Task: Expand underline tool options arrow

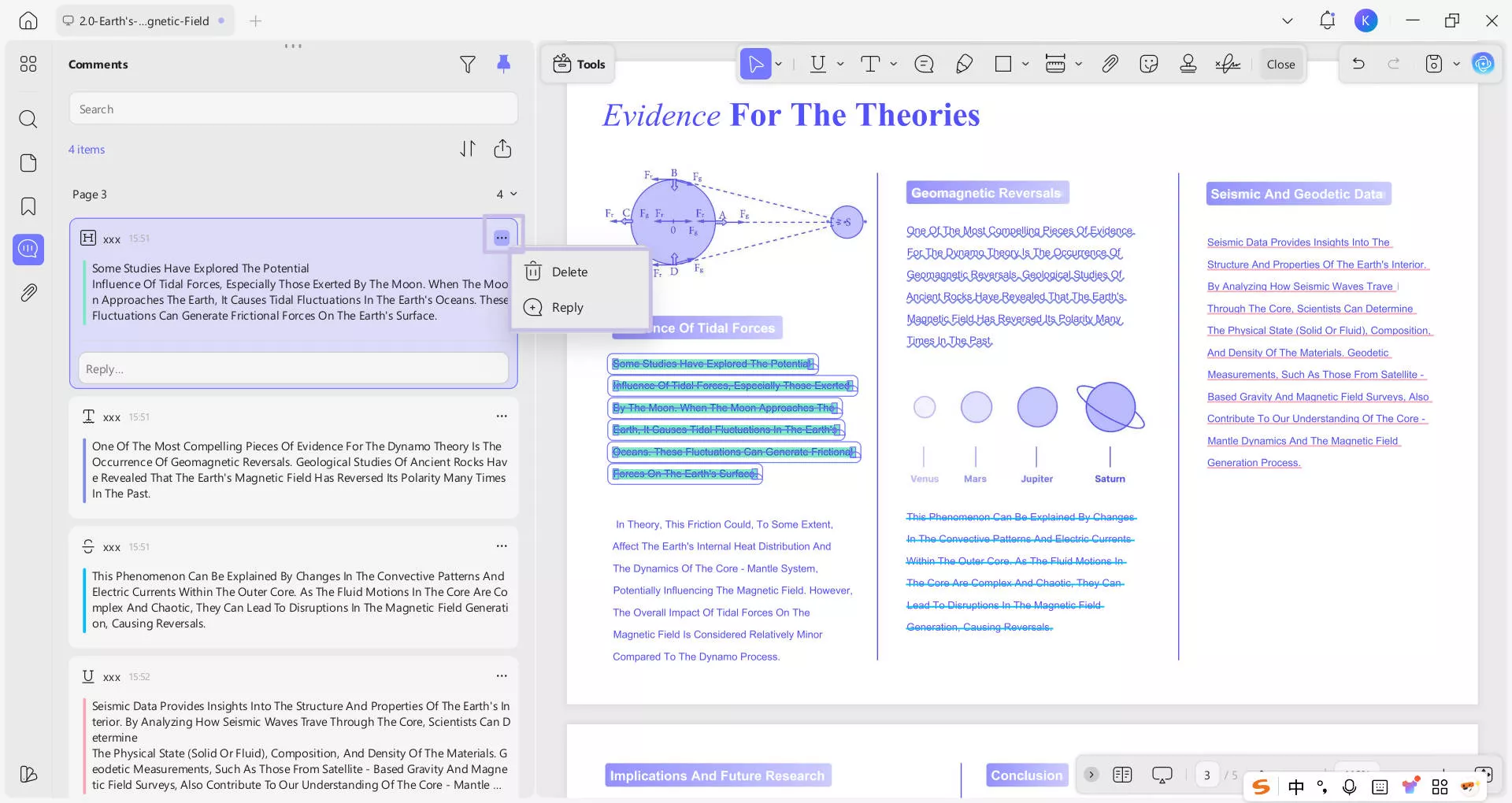Action: click(x=840, y=65)
